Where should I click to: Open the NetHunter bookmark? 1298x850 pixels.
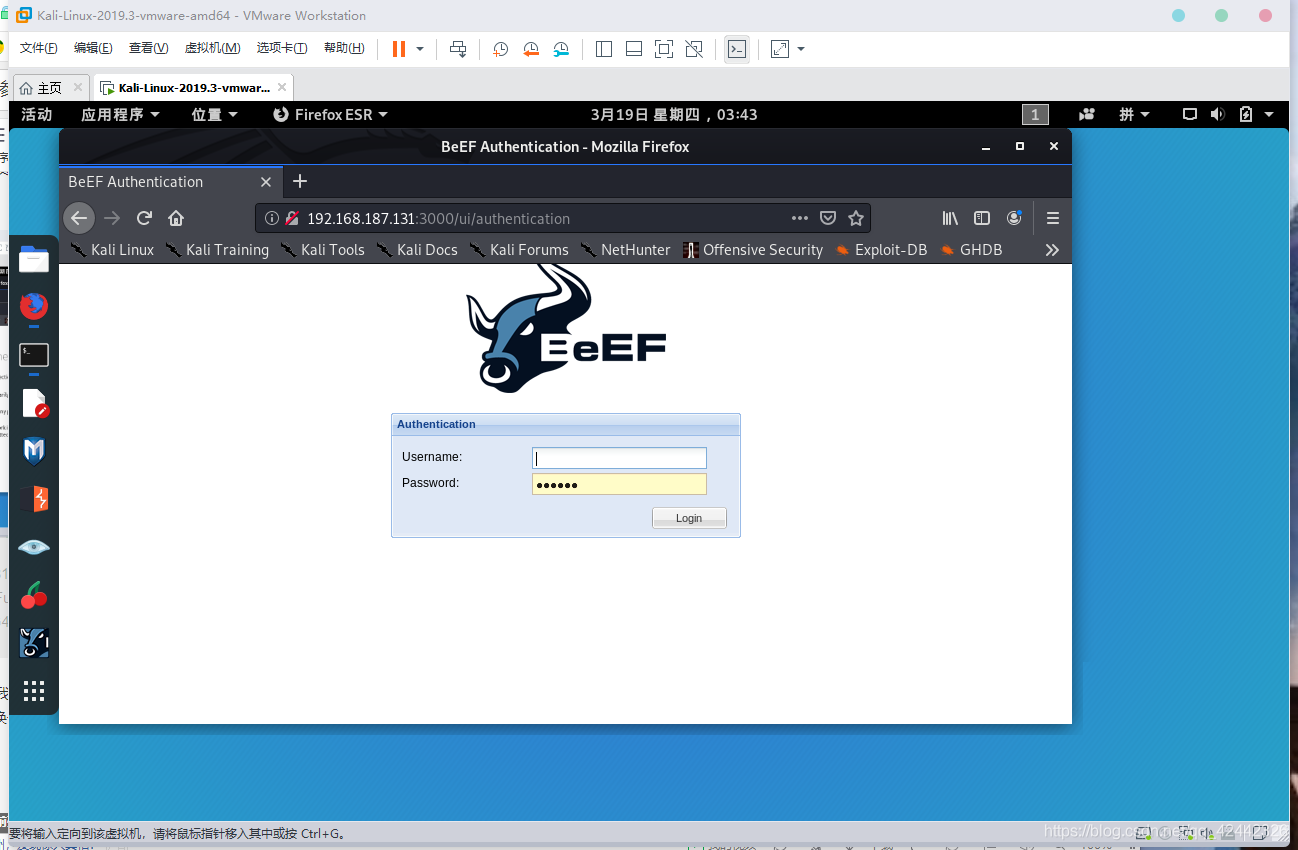pos(625,250)
